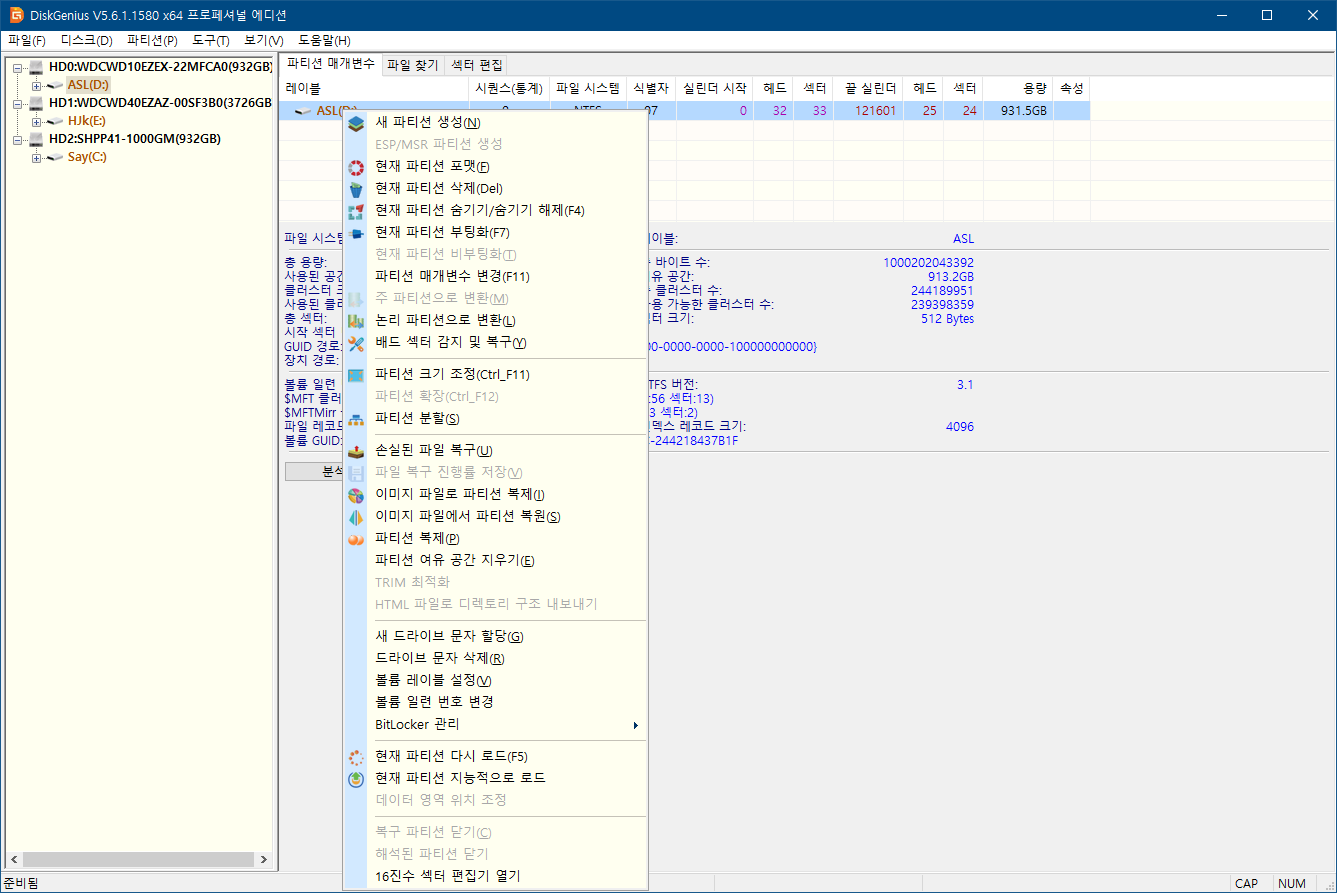Click the 새 파티션 생성 layers icon
The width and height of the screenshot is (1337, 893).
pyautogui.click(x=356, y=123)
